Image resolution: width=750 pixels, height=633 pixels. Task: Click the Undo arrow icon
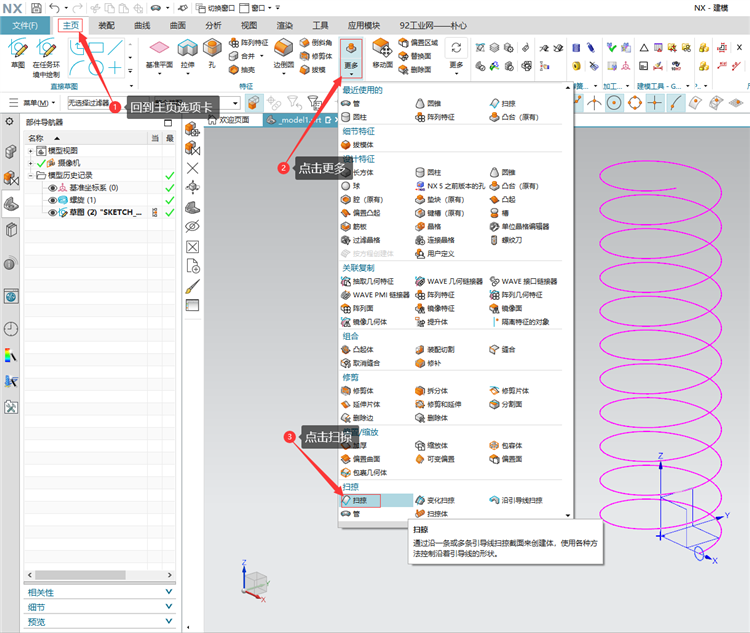pos(54,8)
